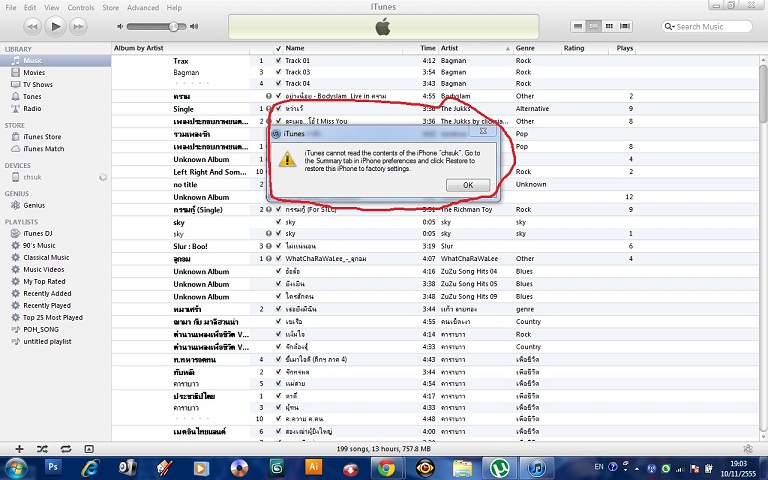
Task: Click the add playlist plus button
Action: pyautogui.click(x=19, y=449)
